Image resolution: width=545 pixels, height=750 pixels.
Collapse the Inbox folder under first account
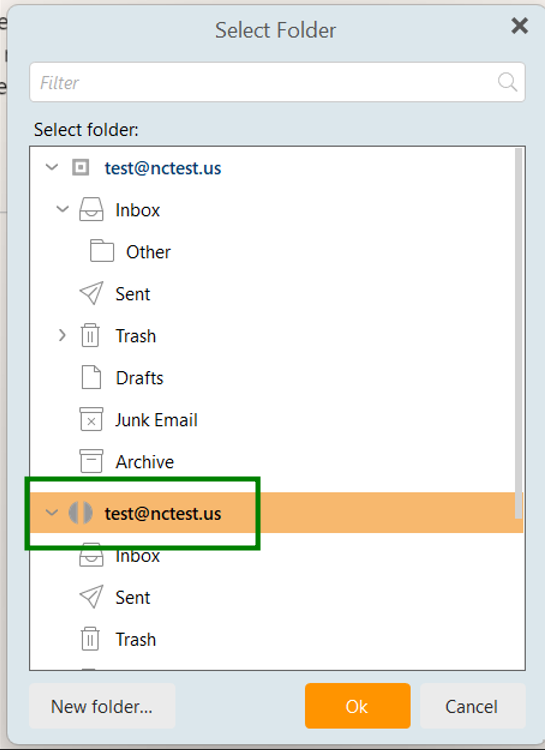[x=63, y=209]
